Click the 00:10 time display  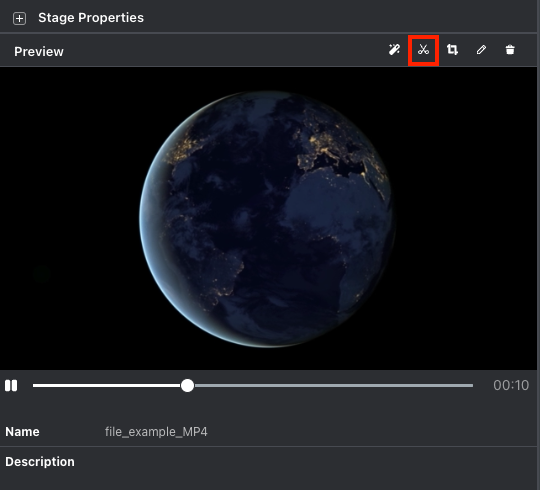(x=511, y=385)
